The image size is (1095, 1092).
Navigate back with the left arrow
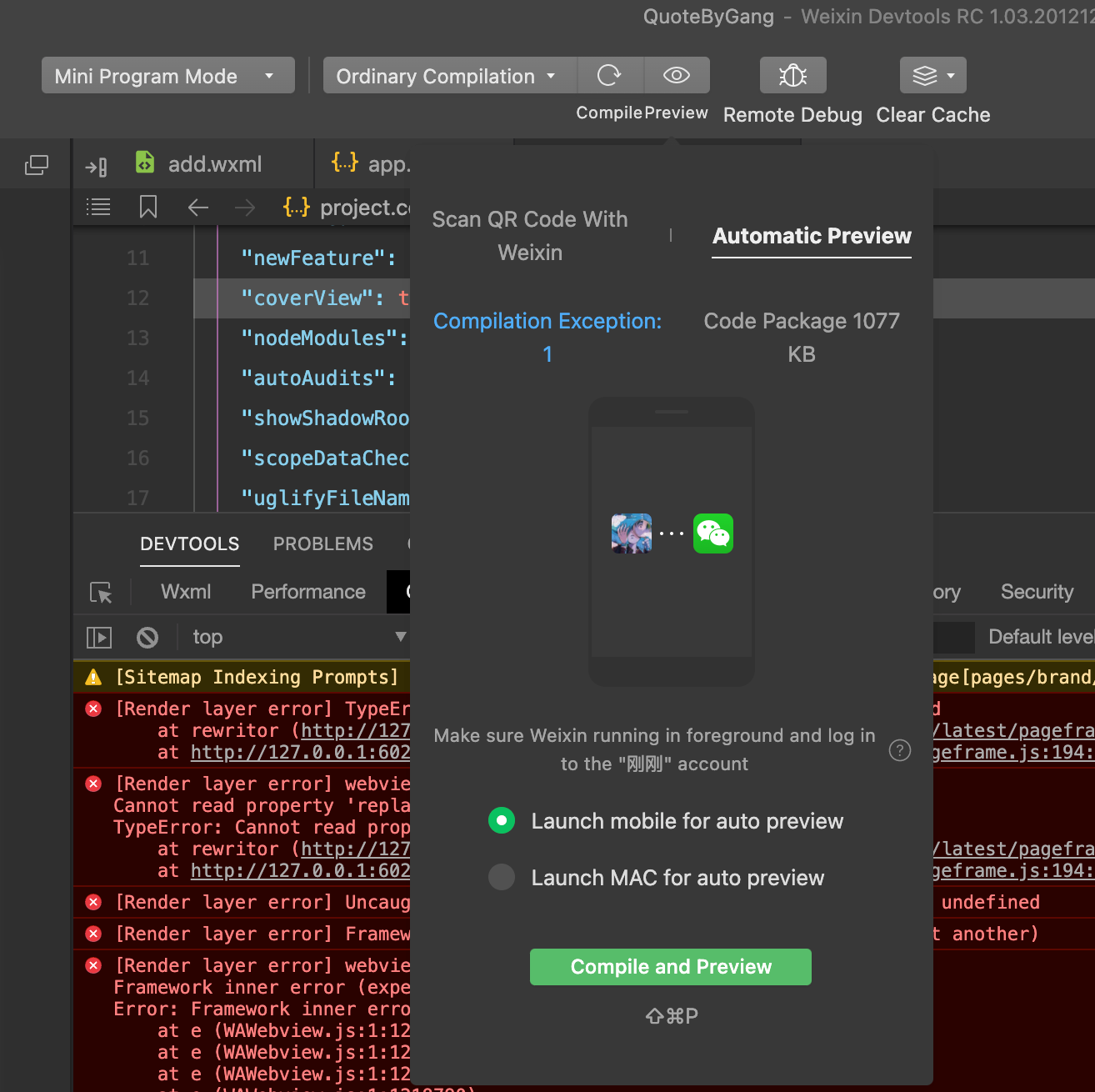pos(198,208)
